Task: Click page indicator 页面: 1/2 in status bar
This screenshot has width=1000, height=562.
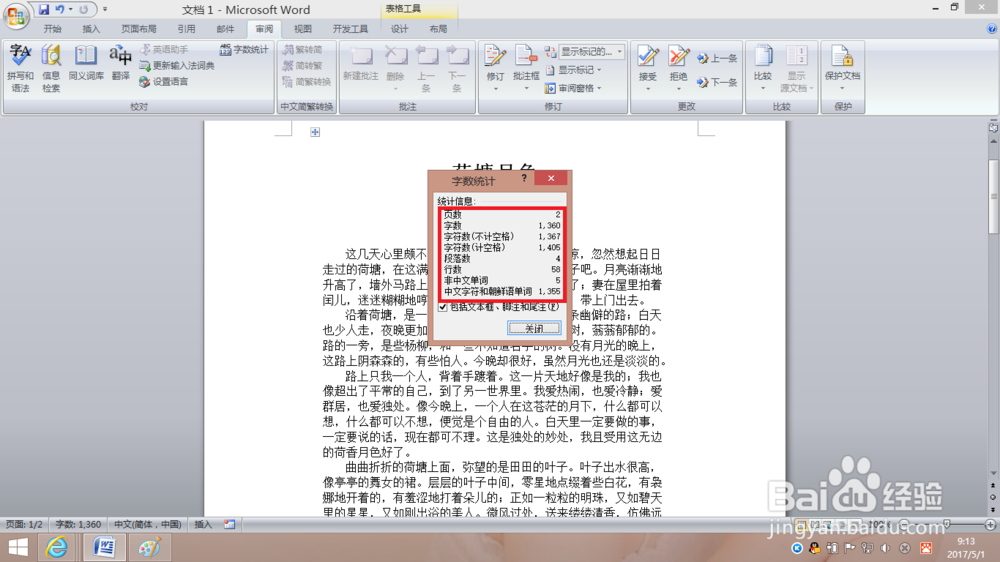Action: [24, 524]
